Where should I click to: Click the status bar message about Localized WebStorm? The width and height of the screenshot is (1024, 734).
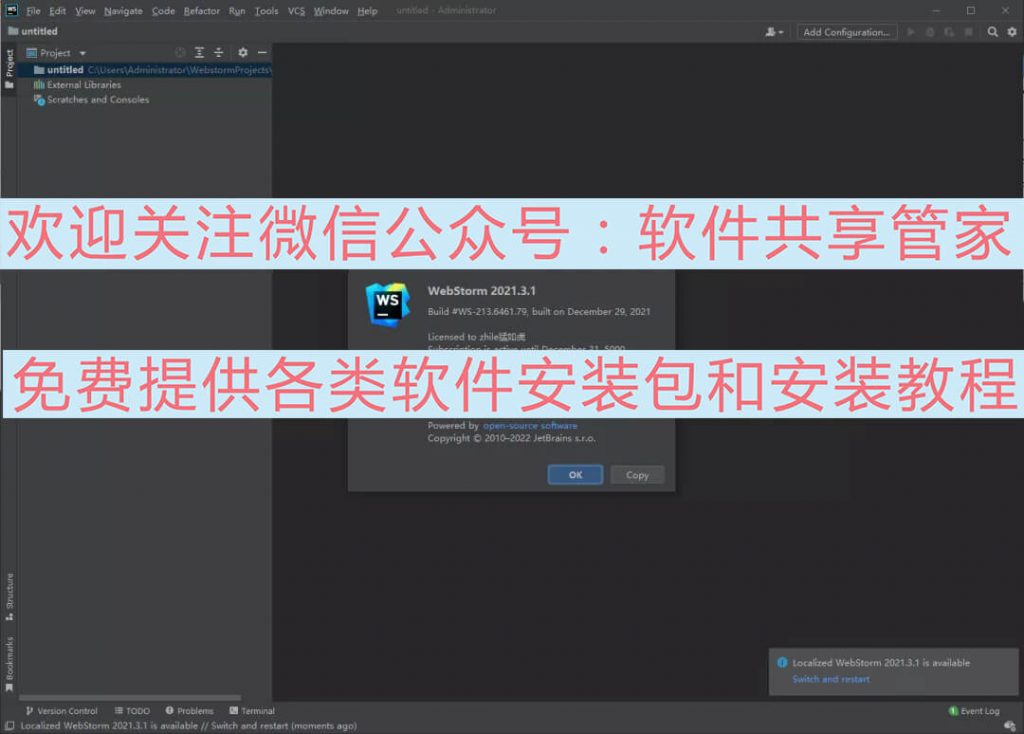point(189,726)
